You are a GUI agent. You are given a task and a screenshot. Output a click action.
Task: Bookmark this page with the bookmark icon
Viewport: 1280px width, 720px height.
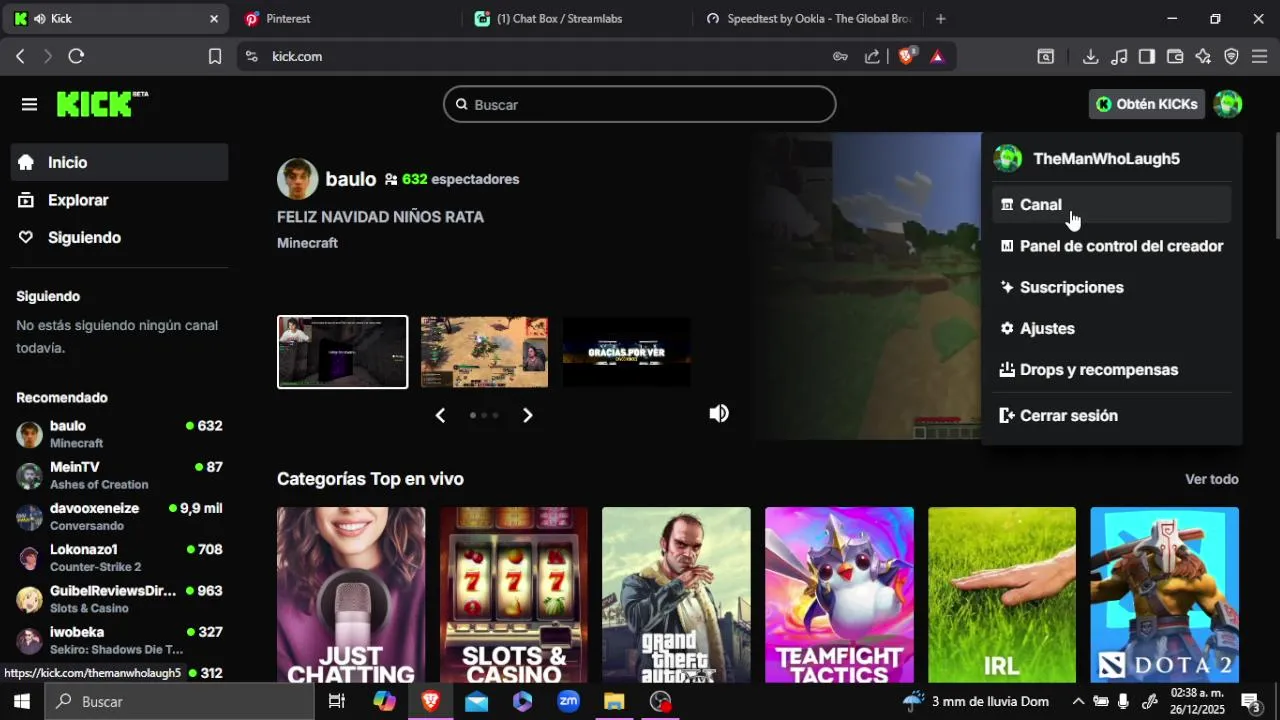coord(214,57)
